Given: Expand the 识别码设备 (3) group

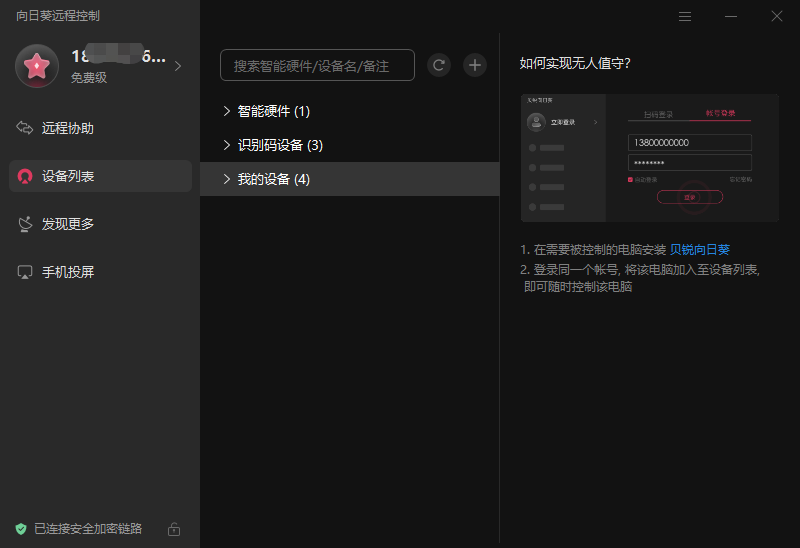Looking at the screenshot, I should [x=227, y=145].
